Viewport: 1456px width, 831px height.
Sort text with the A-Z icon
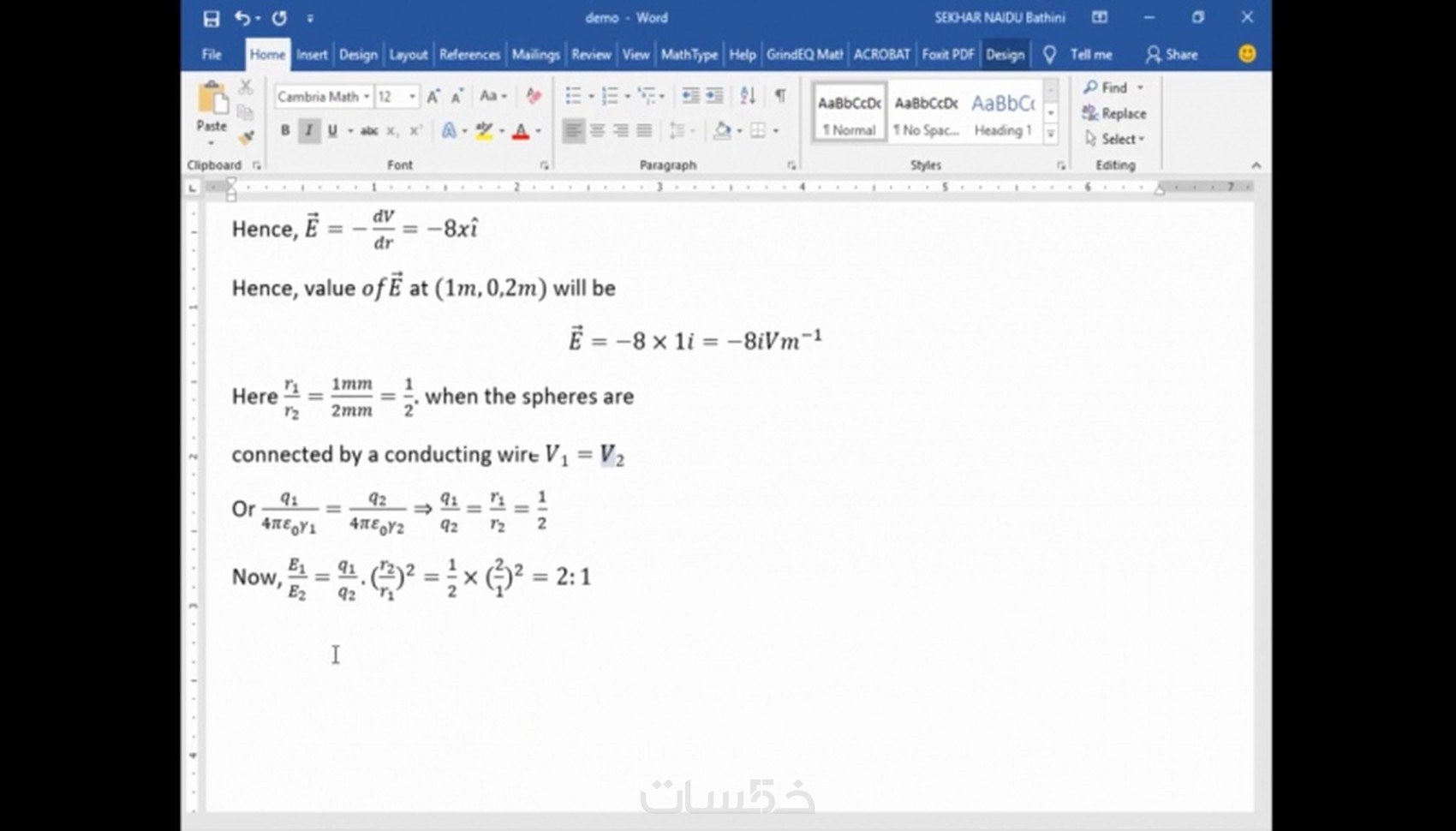pos(748,96)
